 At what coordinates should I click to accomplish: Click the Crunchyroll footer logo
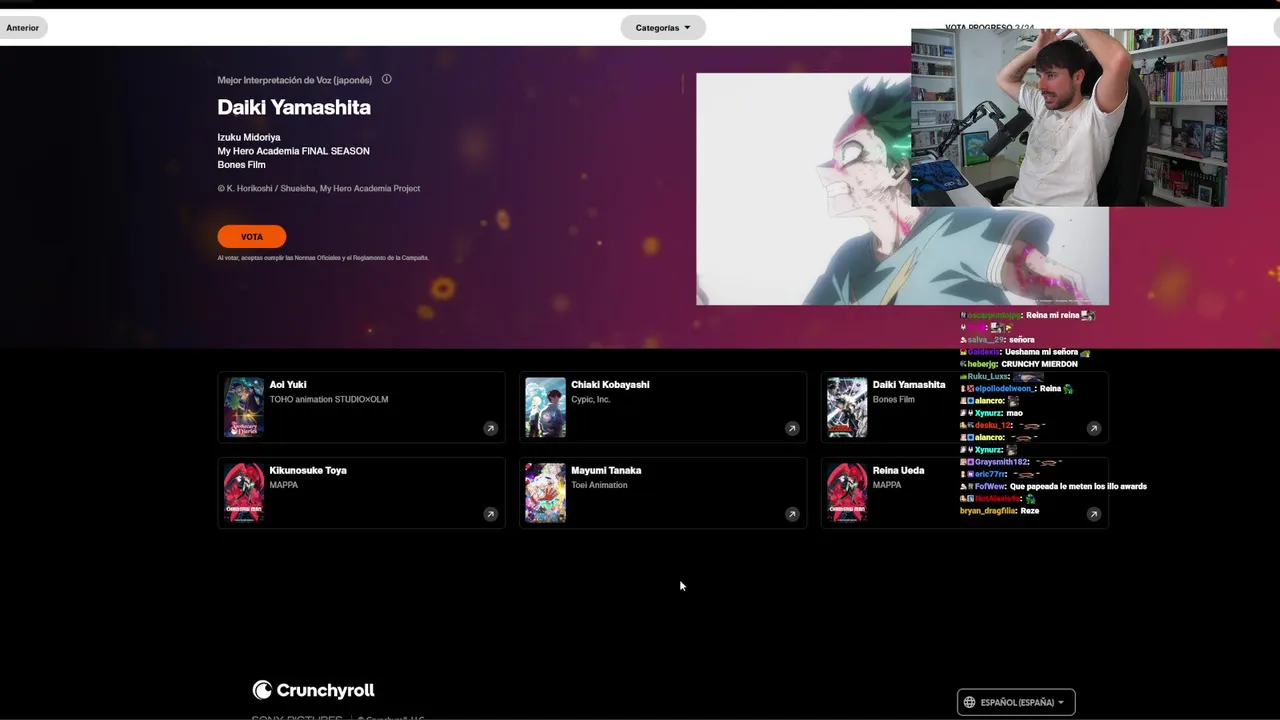pos(314,690)
